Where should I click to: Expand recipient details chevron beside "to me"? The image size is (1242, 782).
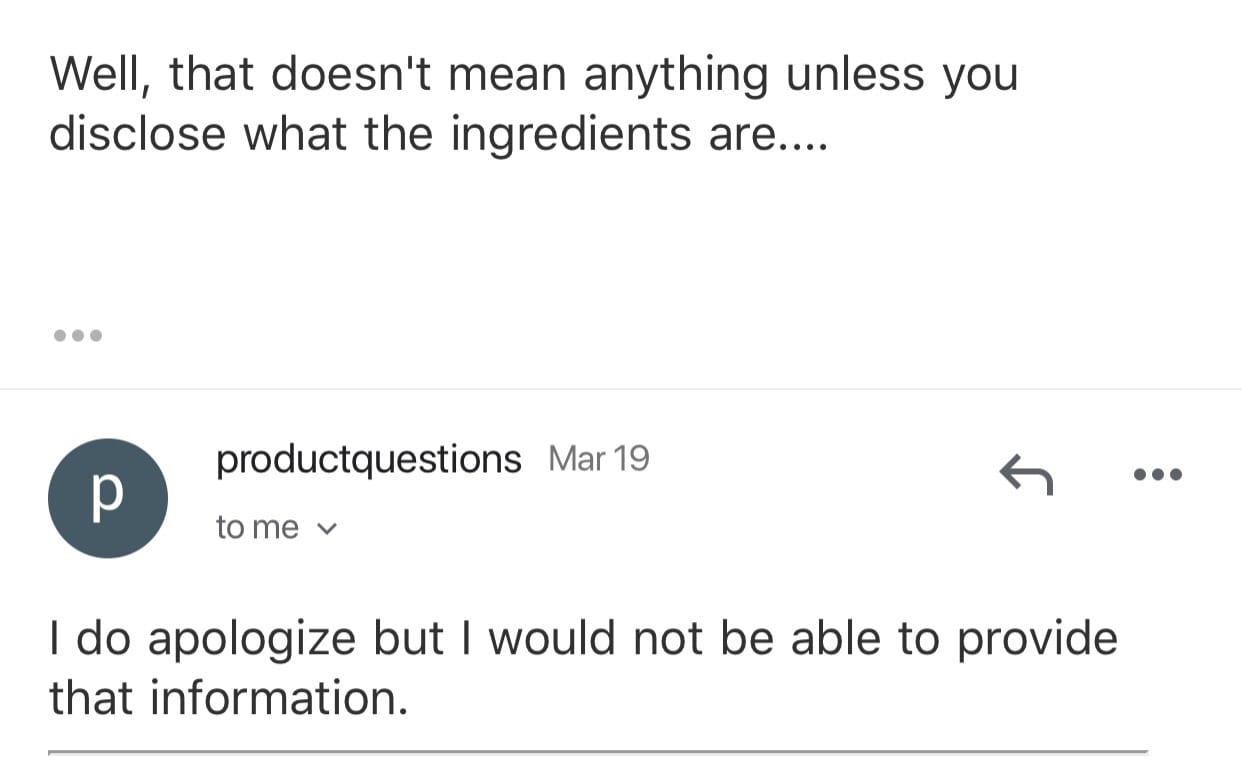click(328, 528)
